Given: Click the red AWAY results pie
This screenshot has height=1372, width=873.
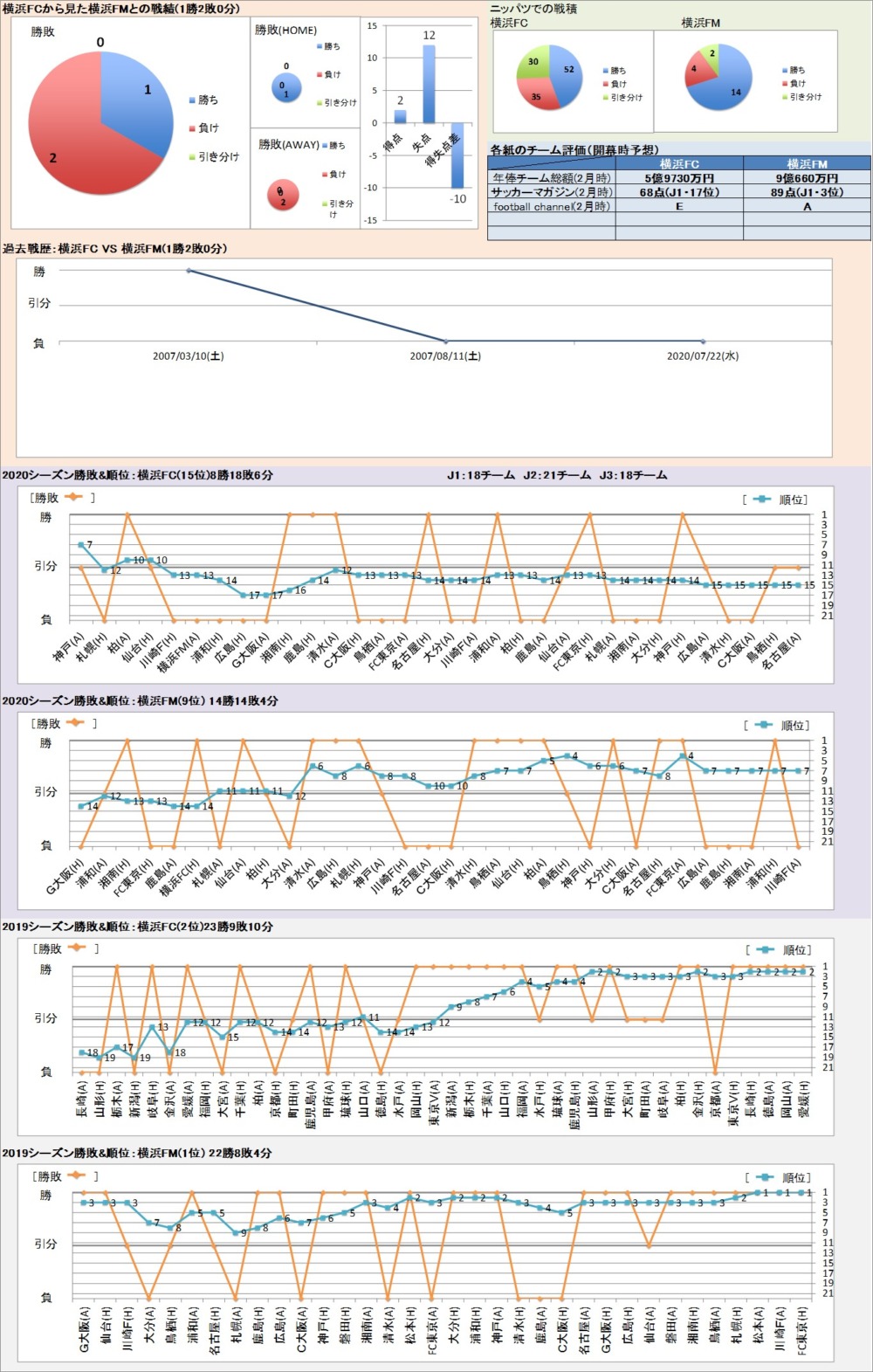Looking at the screenshot, I should (x=283, y=196).
